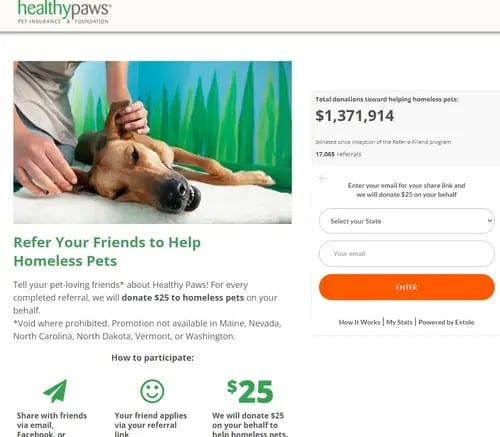Click the orange ENTER button

tap(407, 287)
